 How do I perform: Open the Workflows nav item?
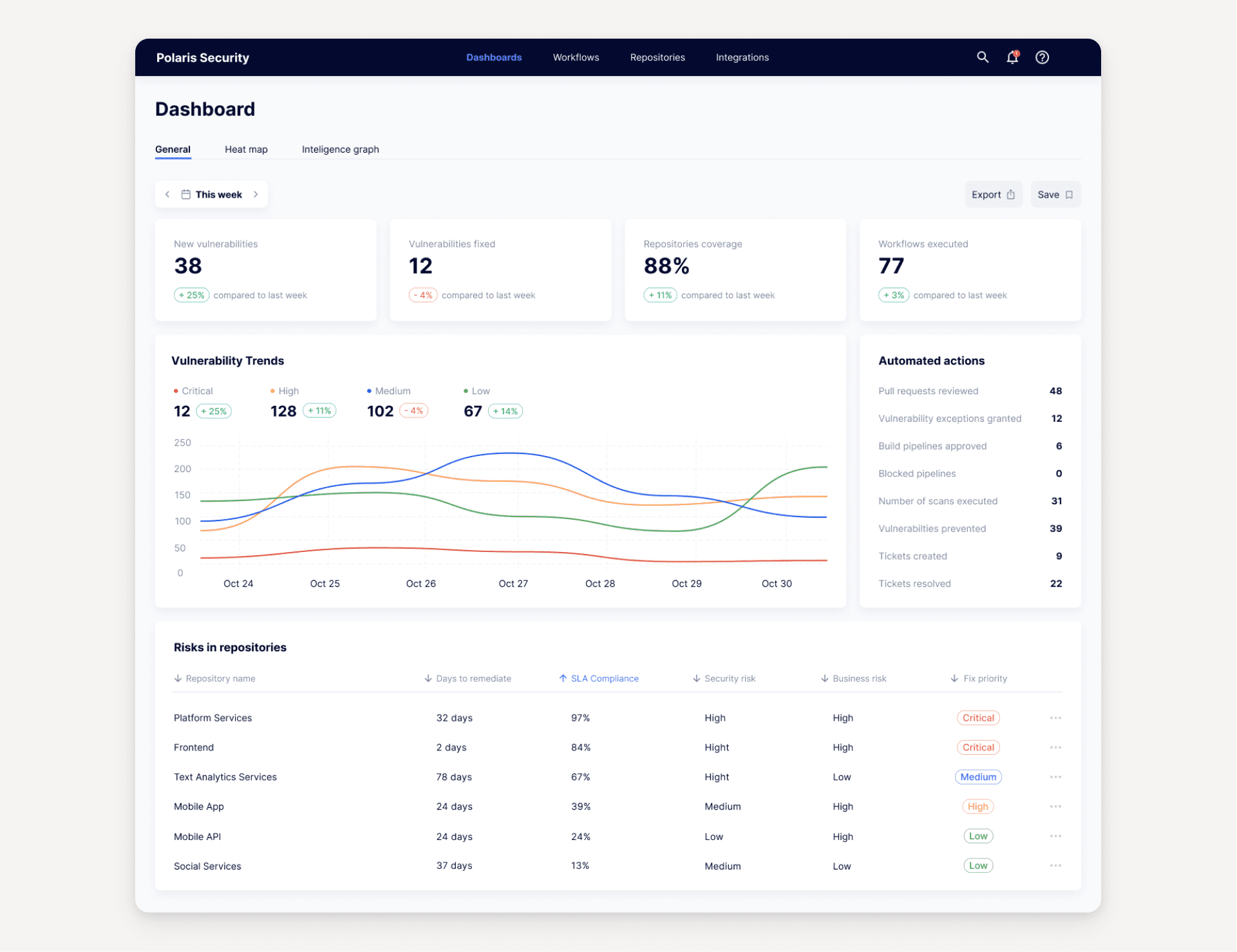pos(576,57)
